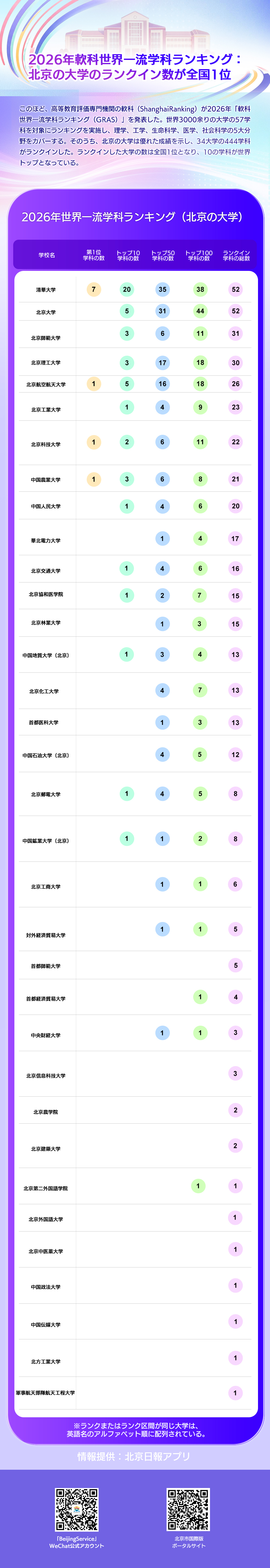Click the main headline about 軟科世界一流学科ランキング

pyautogui.click(x=135, y=67)
